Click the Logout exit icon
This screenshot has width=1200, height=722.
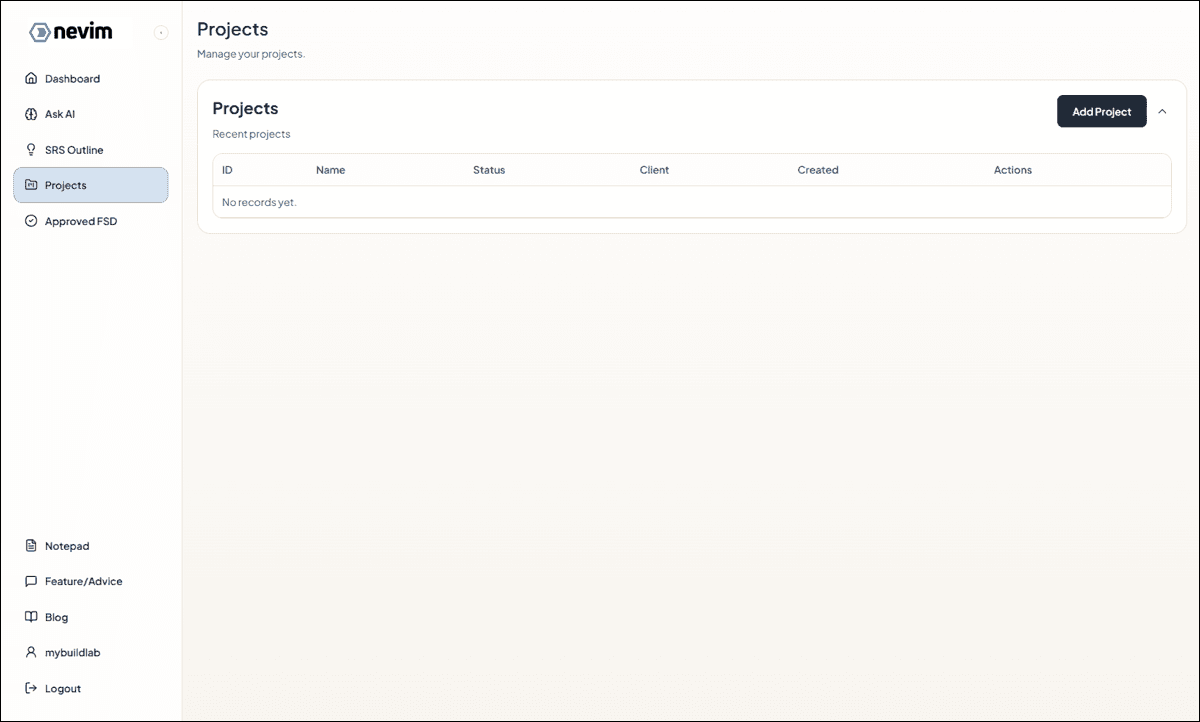[30, 688]
